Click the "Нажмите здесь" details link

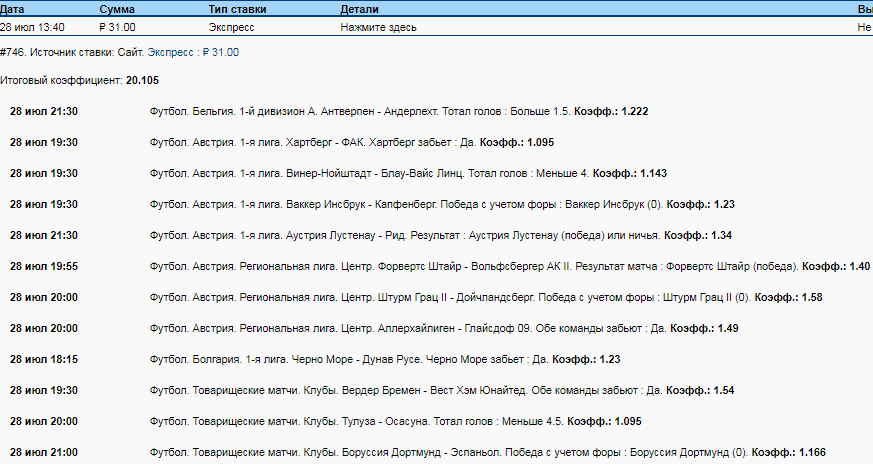(x=378, y=27)
